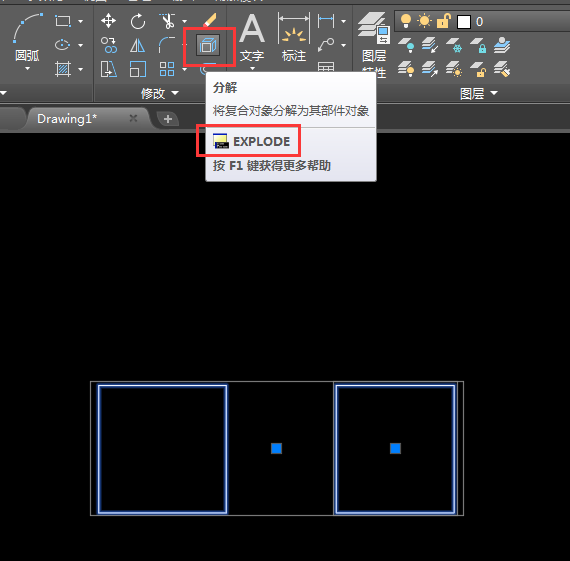Image resolution: width=570 pixels, height=561 pixels.
Task: Click '将复合对象分解为其部件对象' description
Action: pyautogui.click(x=291, y=111)
